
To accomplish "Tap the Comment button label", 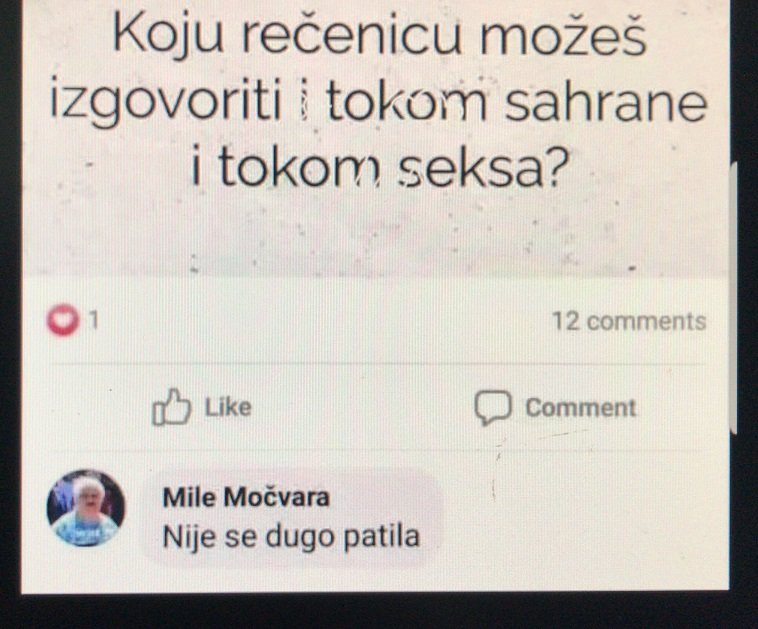I will pyautogui.click(x=581, y=408).
